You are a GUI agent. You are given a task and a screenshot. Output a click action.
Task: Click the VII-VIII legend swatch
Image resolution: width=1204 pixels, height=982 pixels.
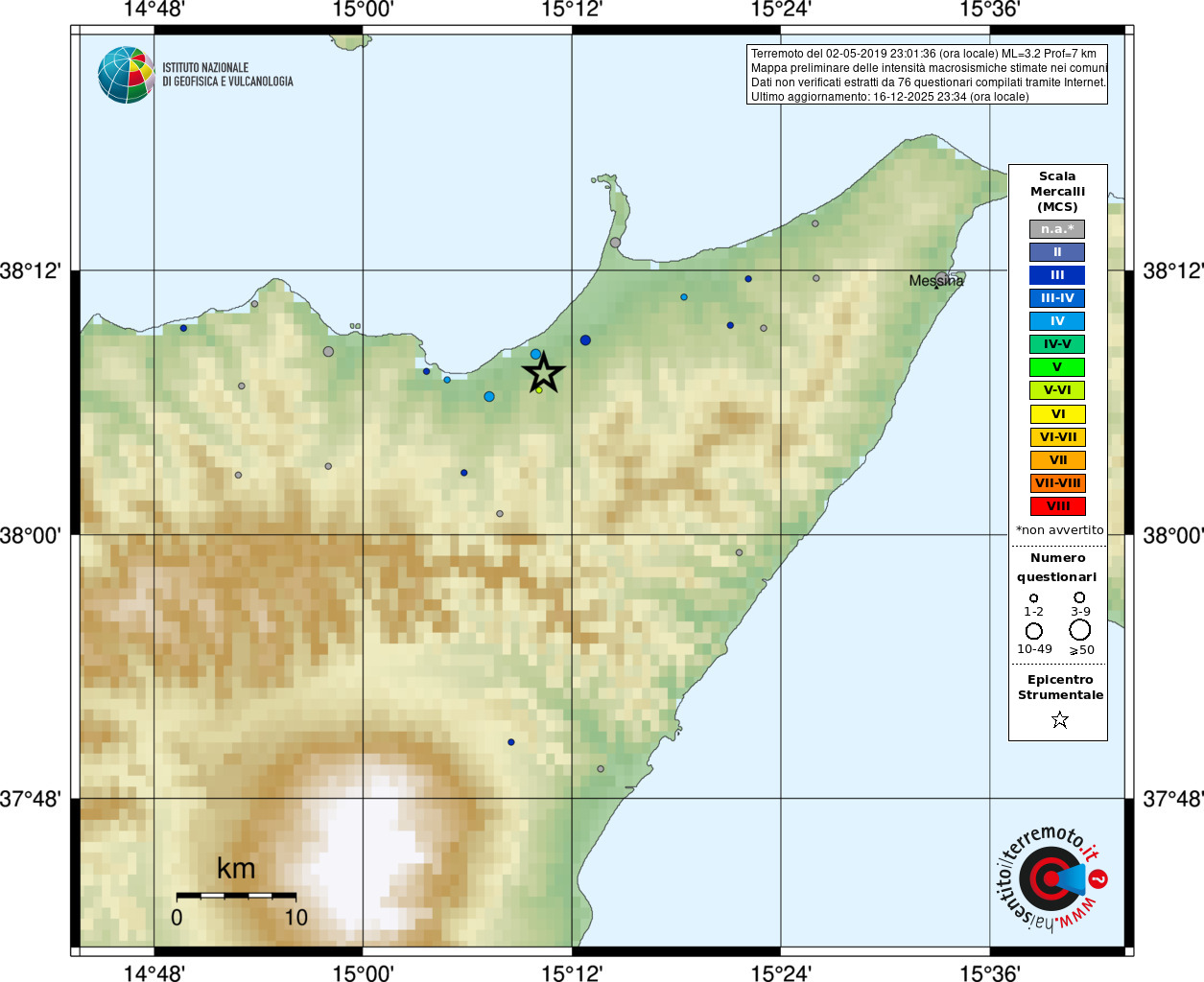pos(1057,483)
